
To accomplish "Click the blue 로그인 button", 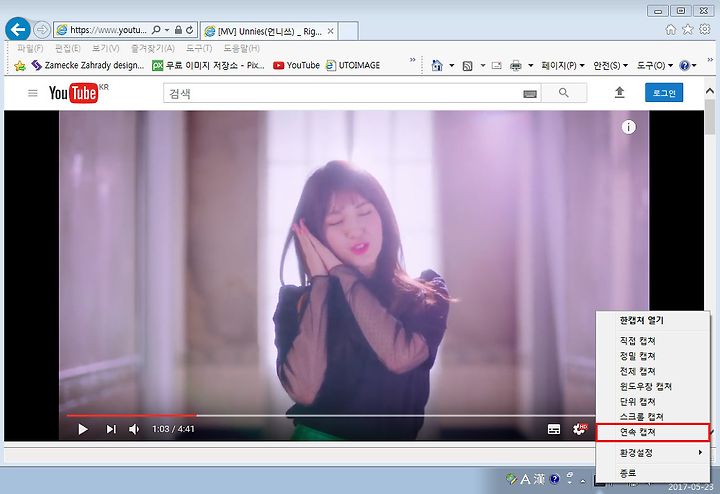I will coord(664,93).
